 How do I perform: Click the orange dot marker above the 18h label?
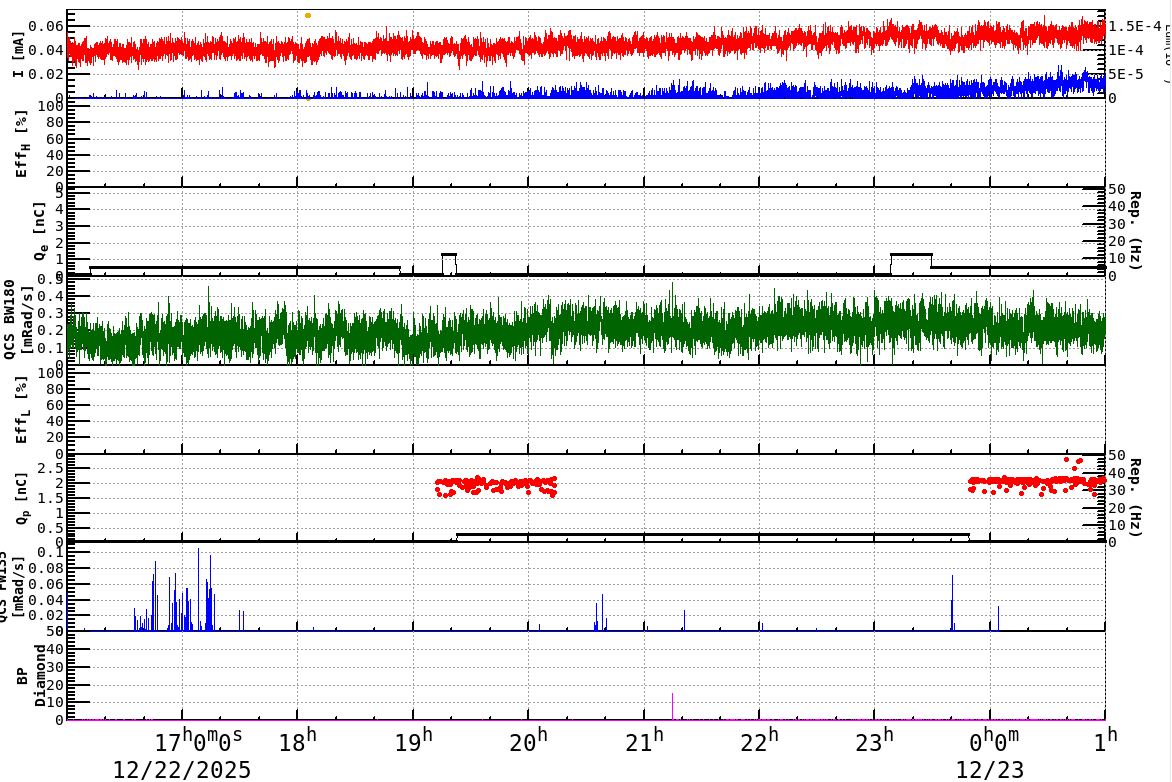coord(307,14)
